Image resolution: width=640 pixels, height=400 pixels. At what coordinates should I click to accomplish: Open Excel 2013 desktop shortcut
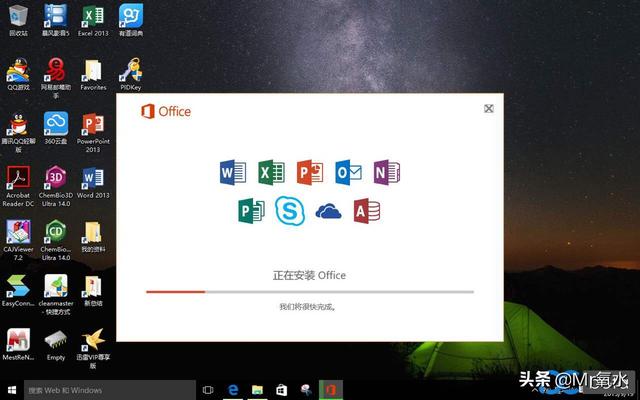point(93,17)
